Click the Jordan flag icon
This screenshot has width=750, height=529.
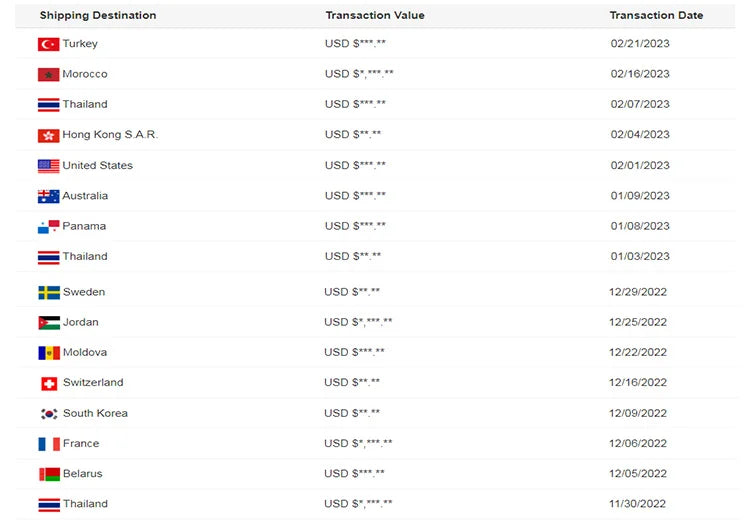point(49,323)
